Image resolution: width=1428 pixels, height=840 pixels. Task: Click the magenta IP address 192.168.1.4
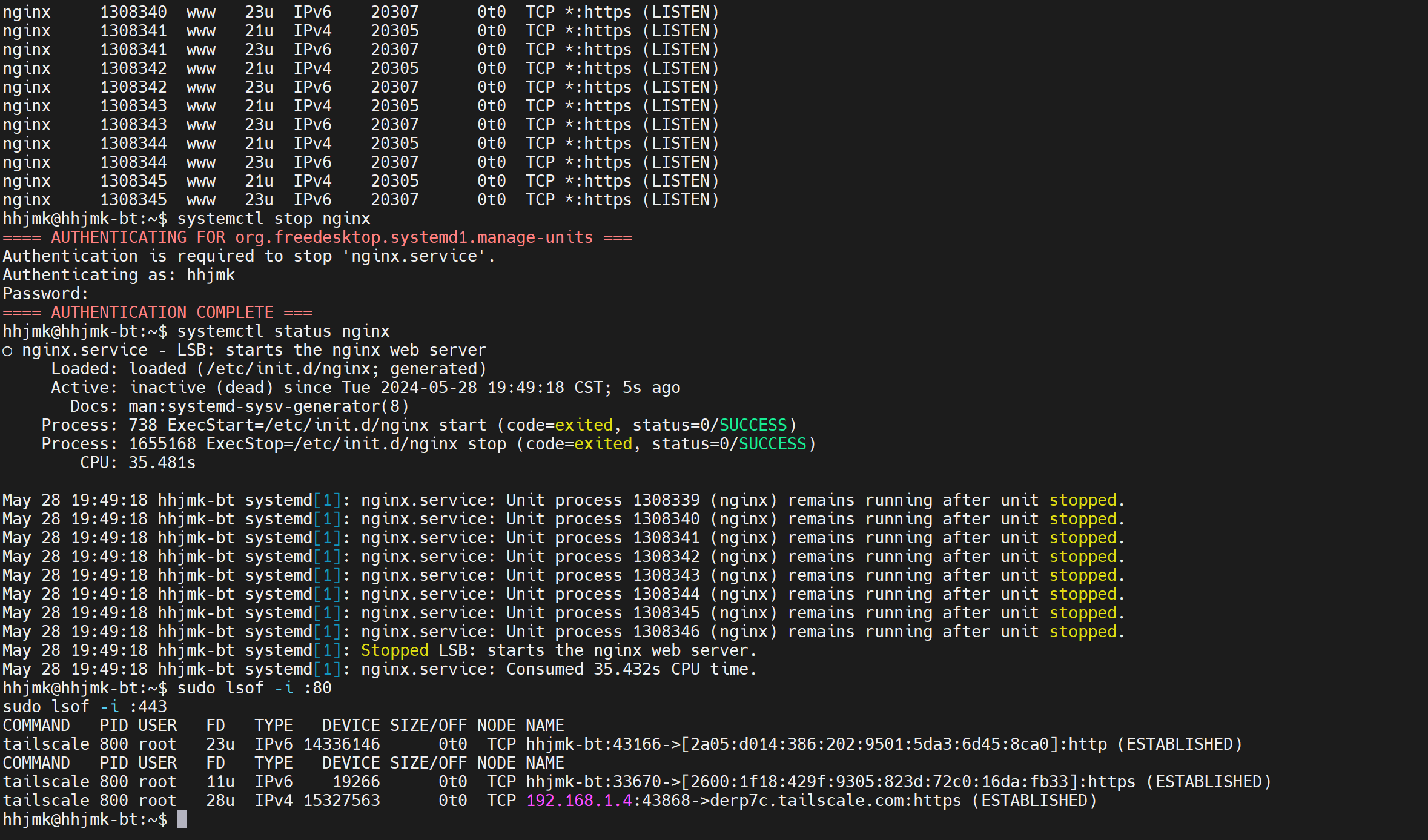pos(579,801)
